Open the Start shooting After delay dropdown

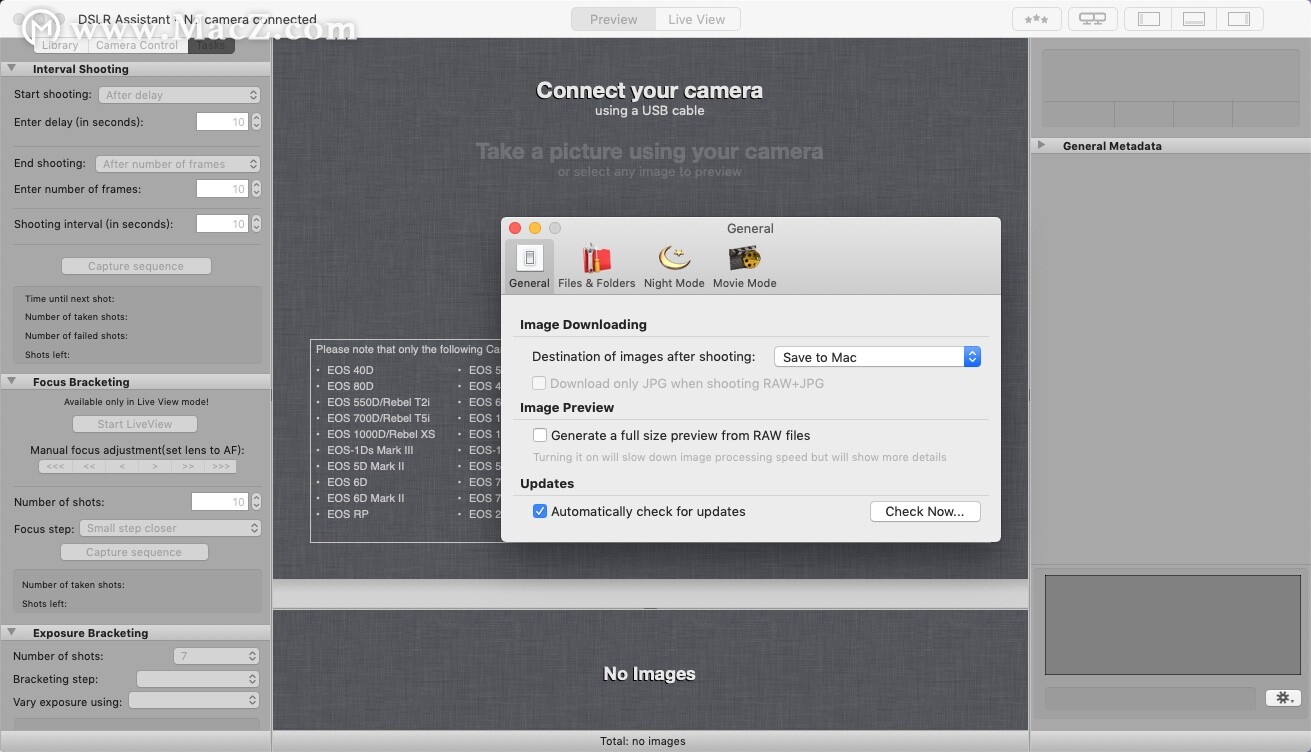coord(180,95)
